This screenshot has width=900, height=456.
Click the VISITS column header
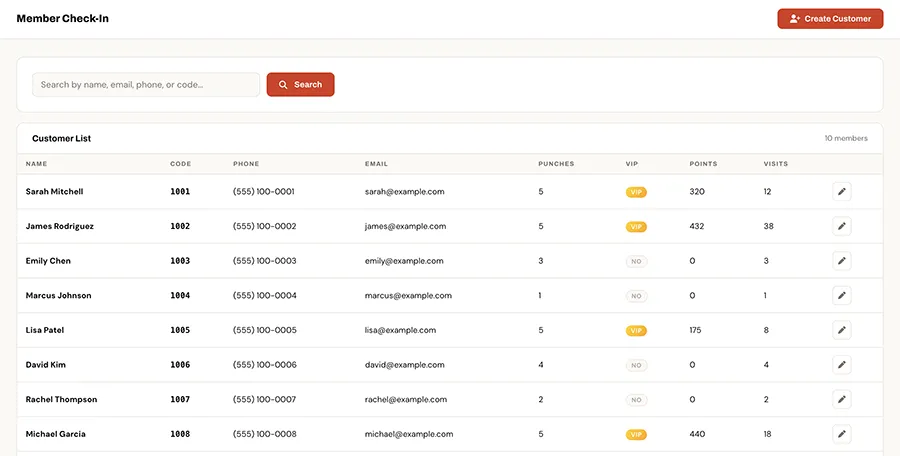(x=775, y=164)
